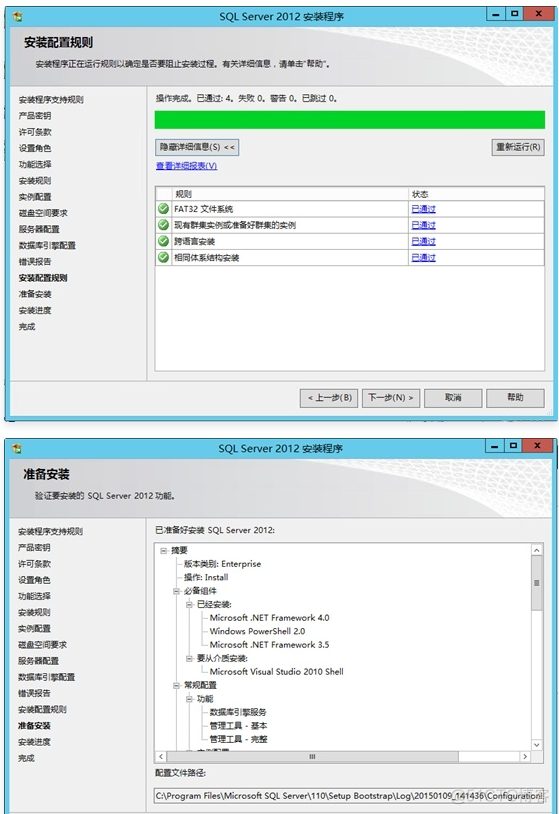
Task: Click 跨语言安装 rule text
Action: pos(195,241)
